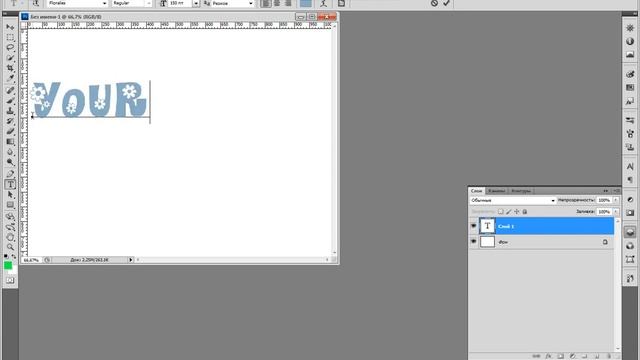The width and height of the screenshot is (640, 360).
Task: Right align text button
Action: pos(288,3)
